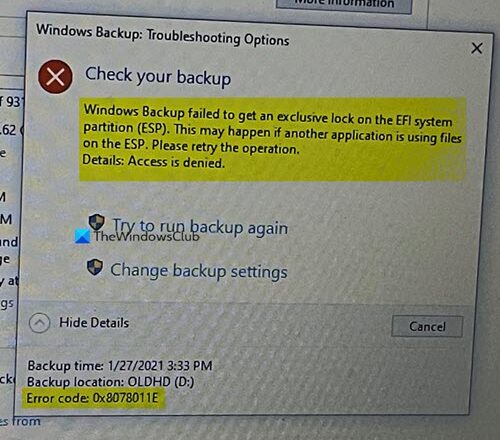Viewport: 500px width, 440px height.
Task: Click the Details: Access is denied line
Action: tap(153, 161)
